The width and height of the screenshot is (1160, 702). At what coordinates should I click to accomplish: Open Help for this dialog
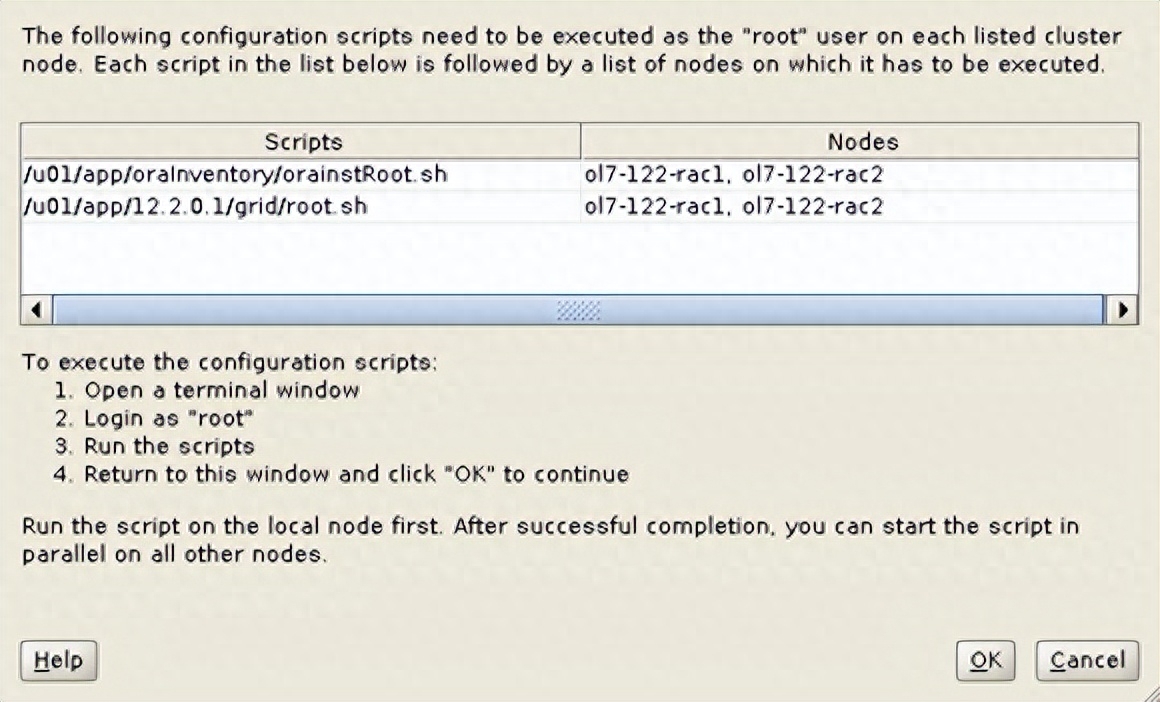tap(59, 660)
